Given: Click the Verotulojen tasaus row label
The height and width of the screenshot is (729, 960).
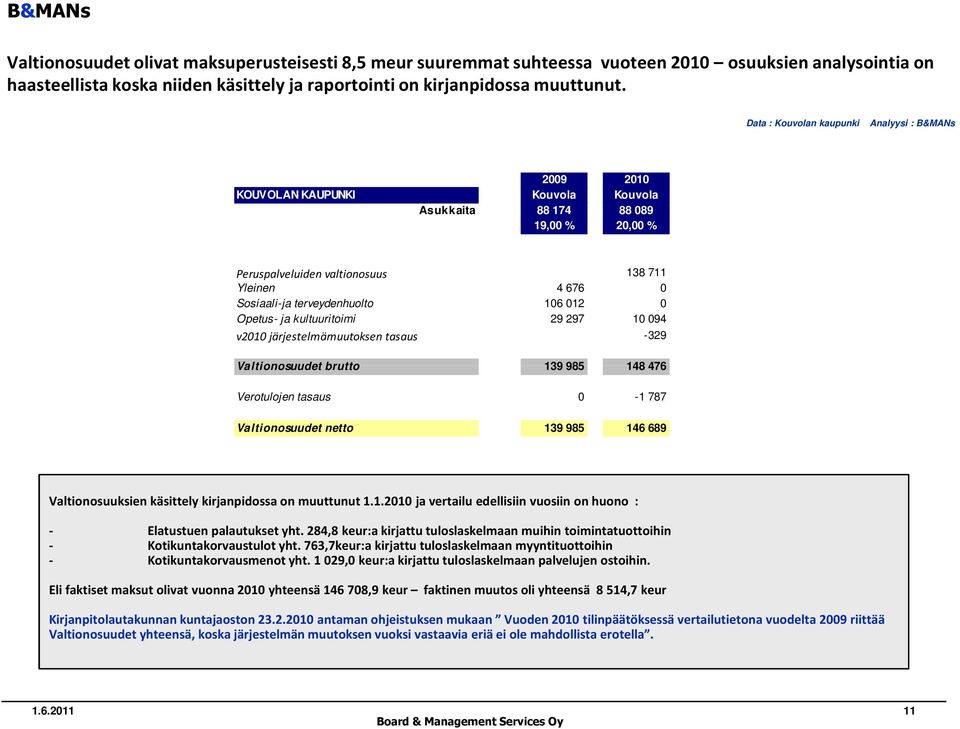Looking at the screenshot, I should (283, 397).
